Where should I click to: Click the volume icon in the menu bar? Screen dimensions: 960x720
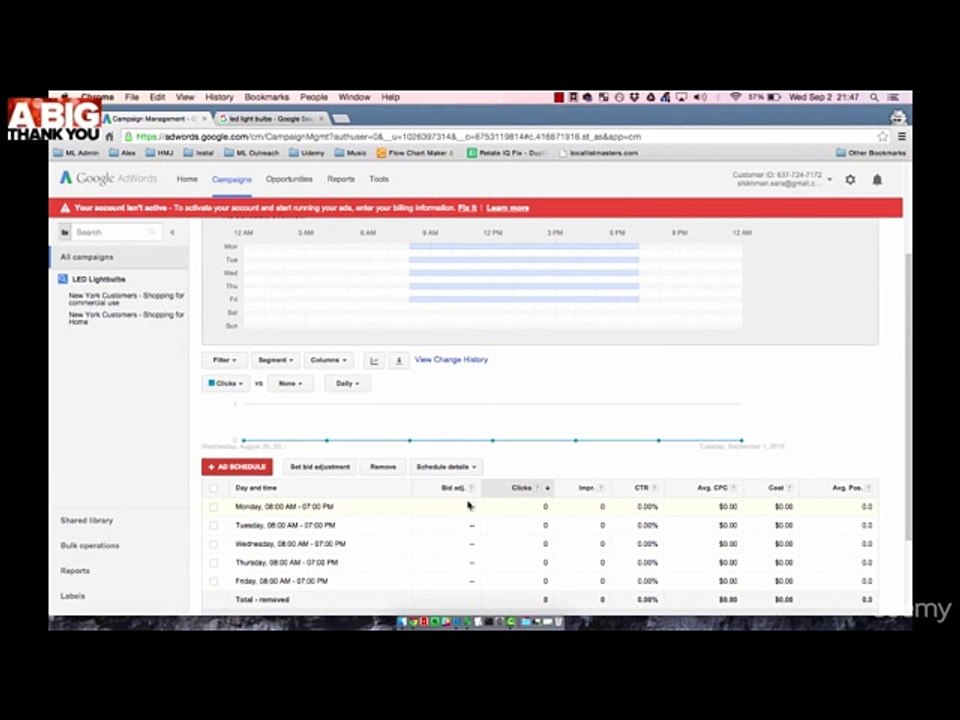click(x=700, y=97)
